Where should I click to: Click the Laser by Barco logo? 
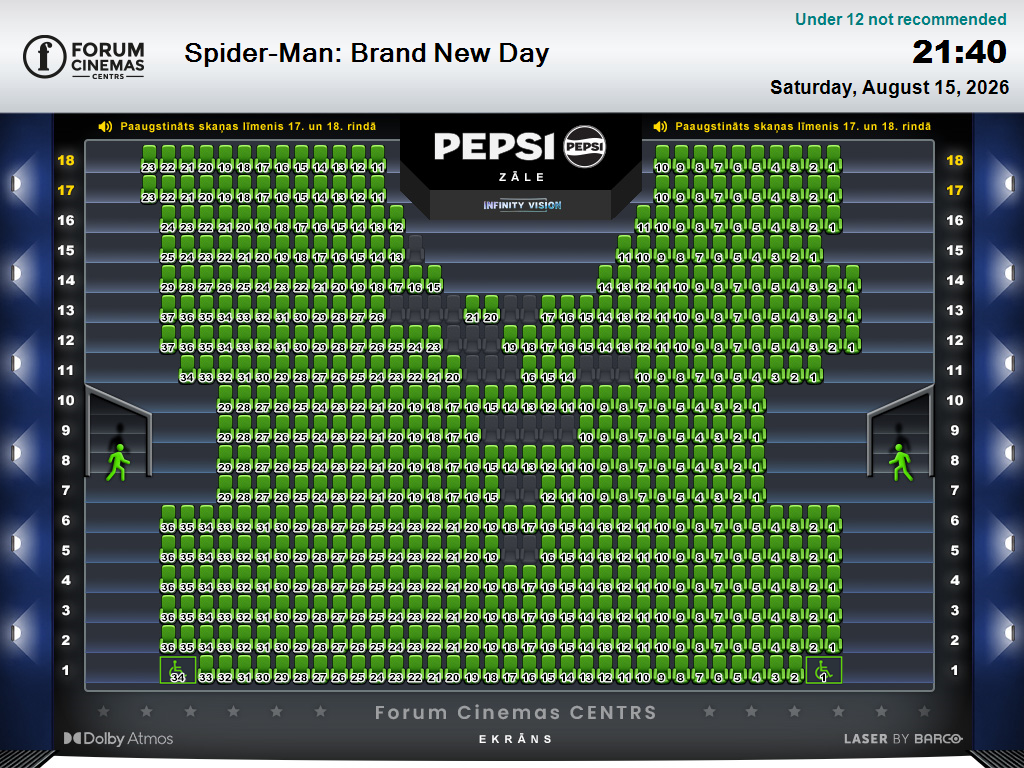pyautogui.click(x=903, y=739)
